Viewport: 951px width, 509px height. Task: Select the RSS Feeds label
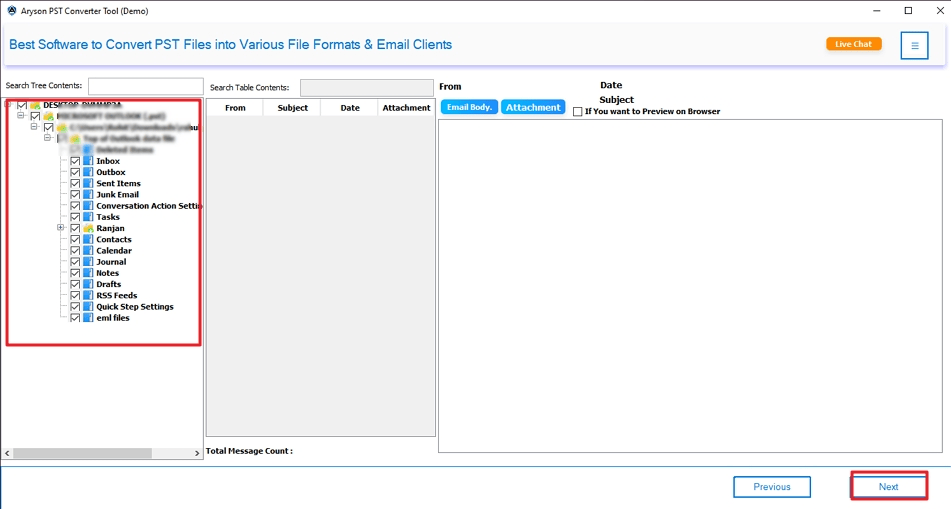[116, 295]
